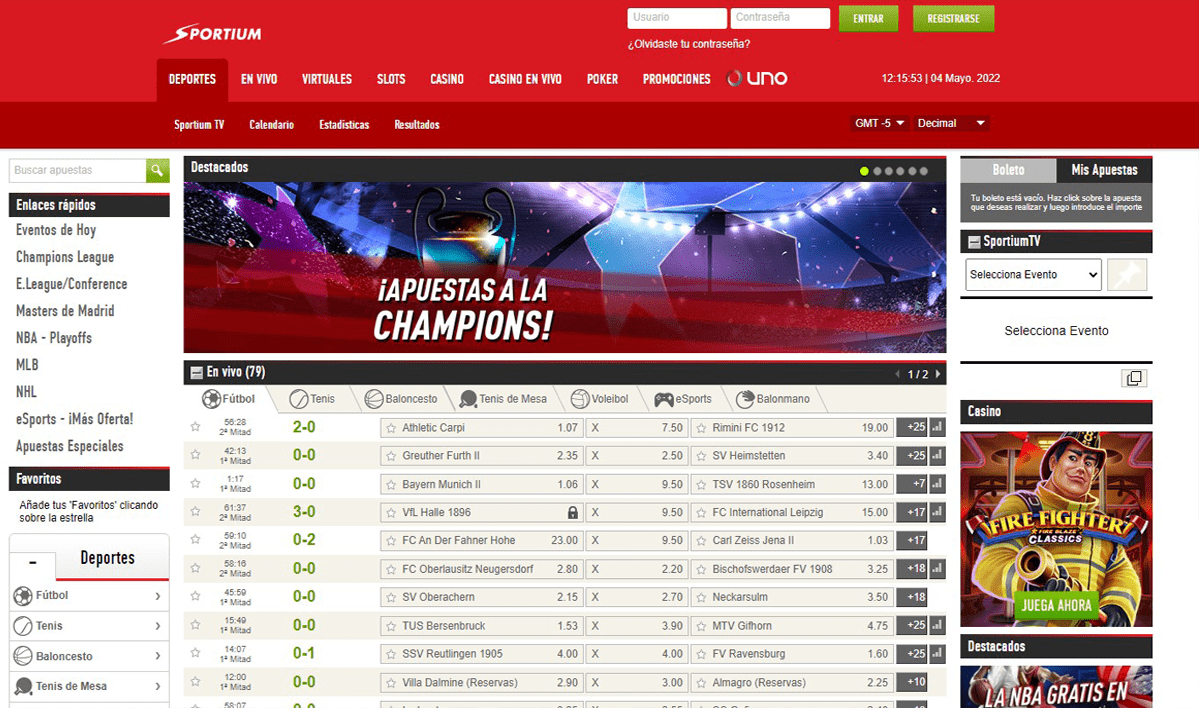Favorite the FC An Der Fahner Hohe row star

pos(196,540)
